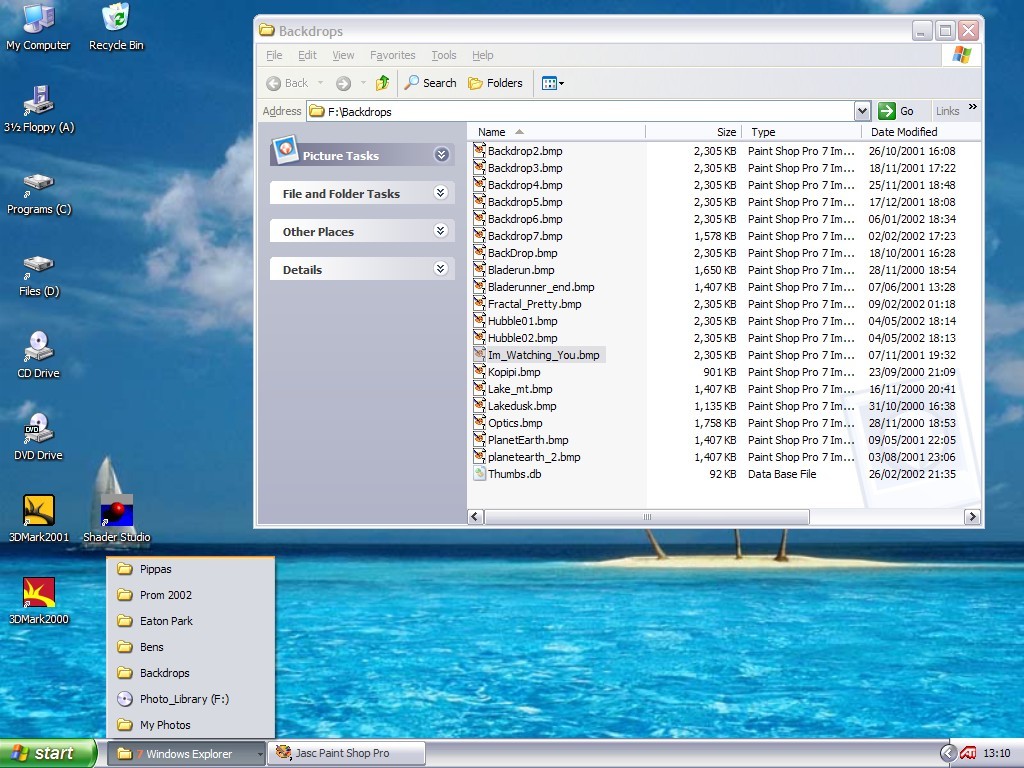Open the Favorites menu
Image resolution: width=1024 pixels, height=768 pixels.
(x=392, y=55)
